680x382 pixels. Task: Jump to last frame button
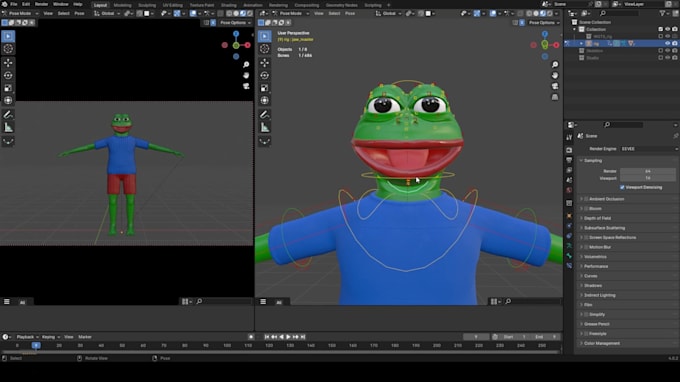303,337
